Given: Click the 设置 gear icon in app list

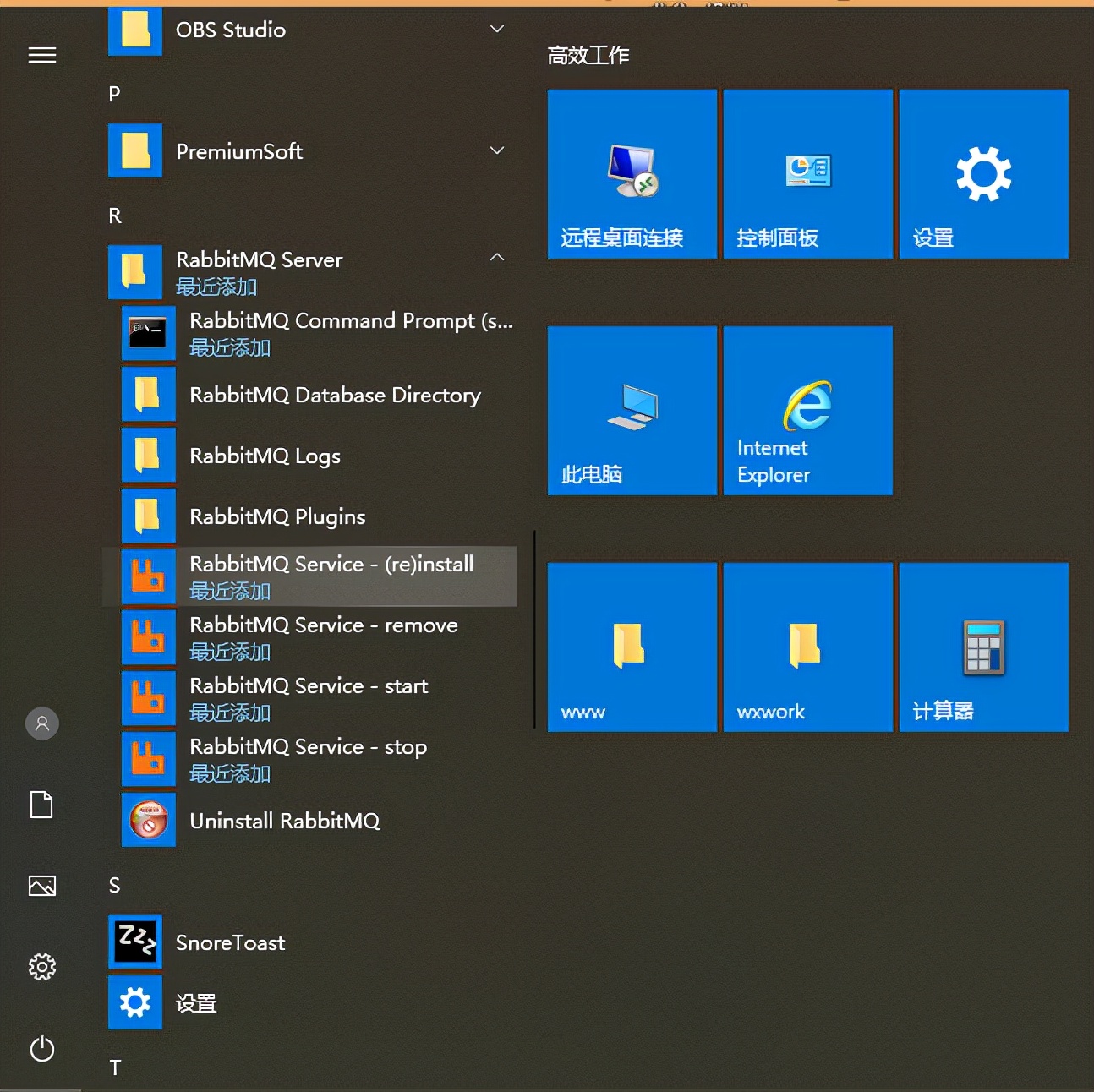Looking at the screenshot, I should tap(135, 1002).
